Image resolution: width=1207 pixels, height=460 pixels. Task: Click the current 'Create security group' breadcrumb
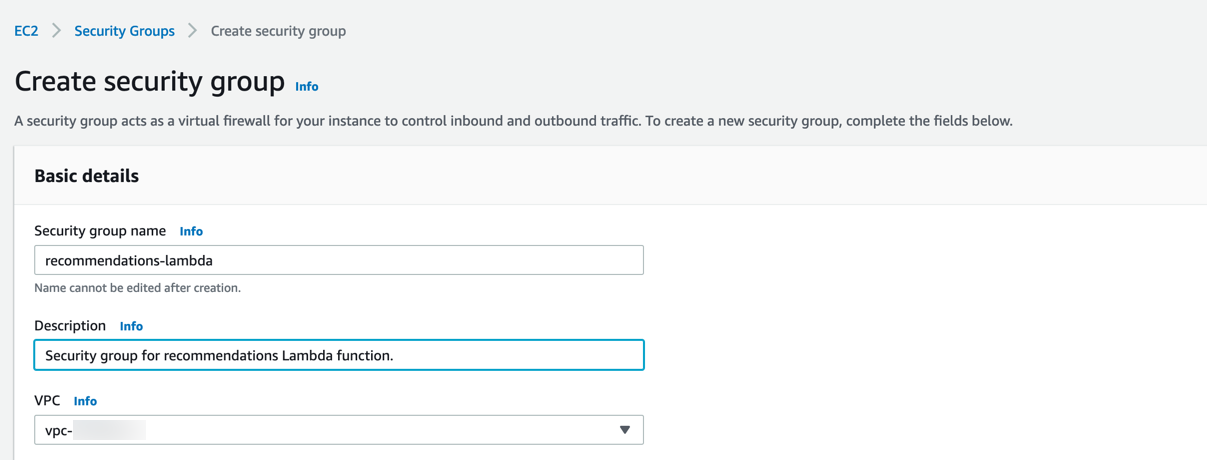click(278, 31)
